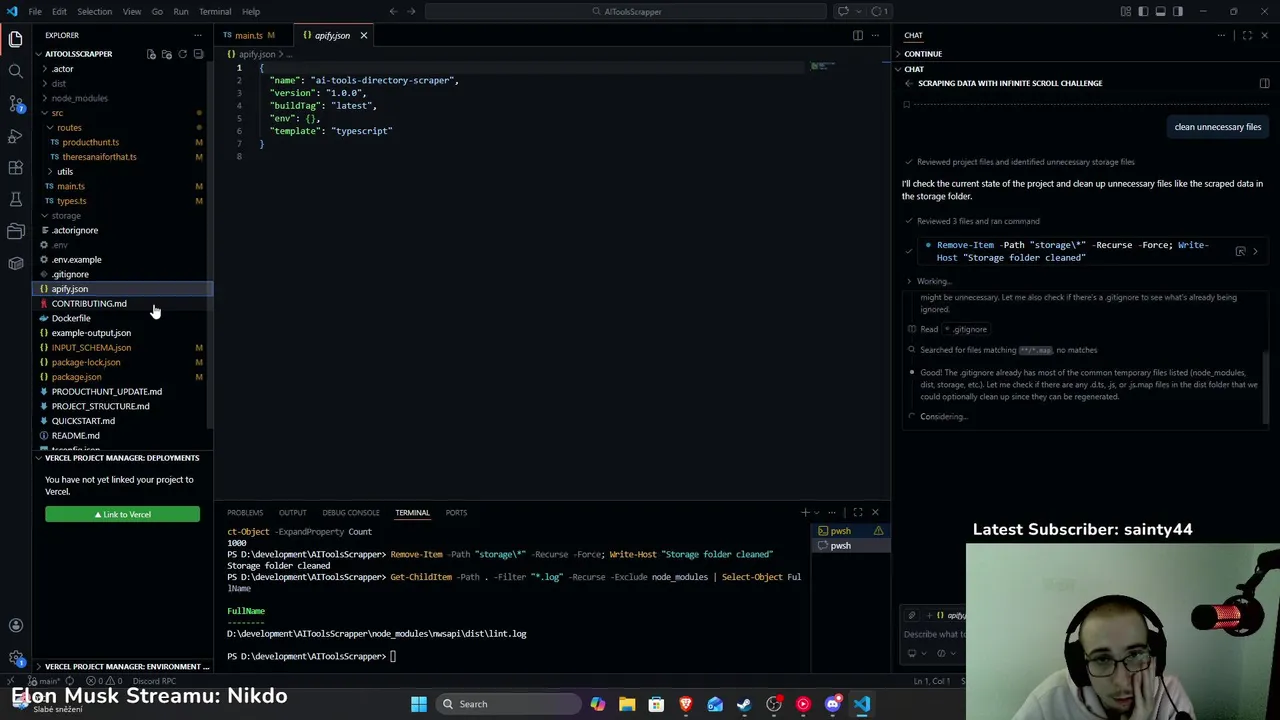This screenshot has height=720, width=1280.
Task: Open the Manage gear in activity bar
Action: [x=15, y=657]
